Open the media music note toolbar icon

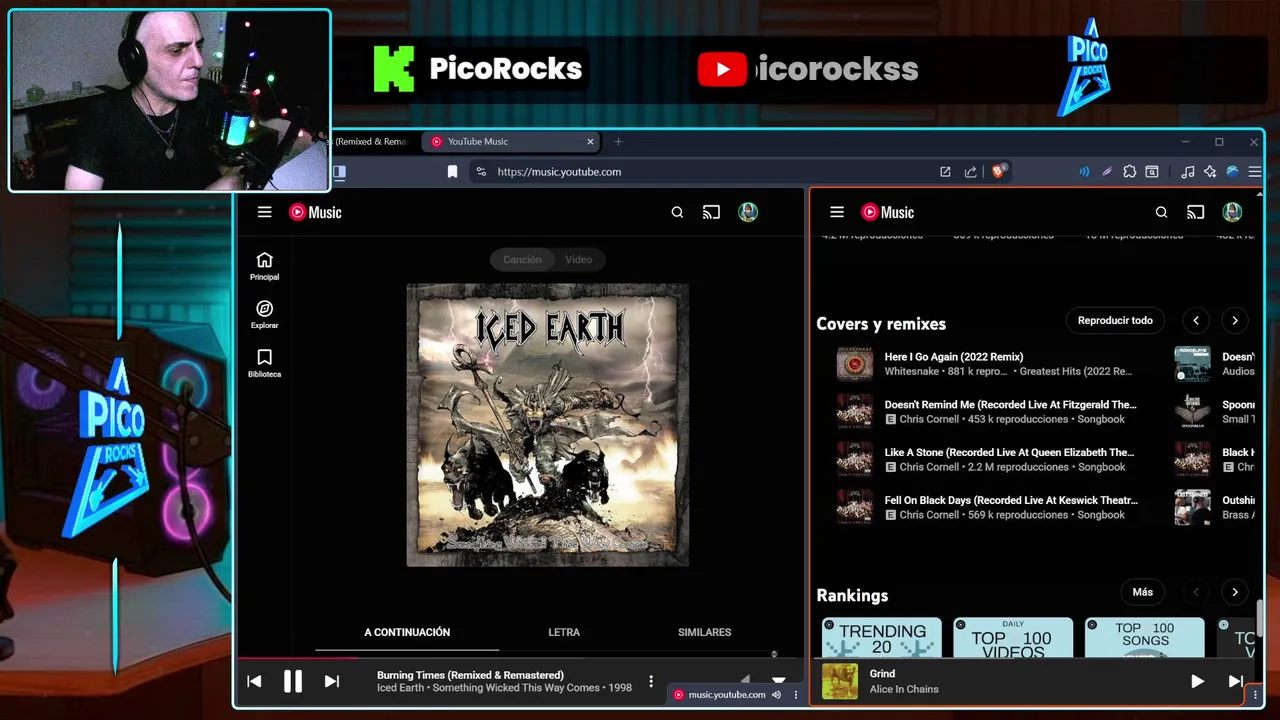click(1187, 172)
